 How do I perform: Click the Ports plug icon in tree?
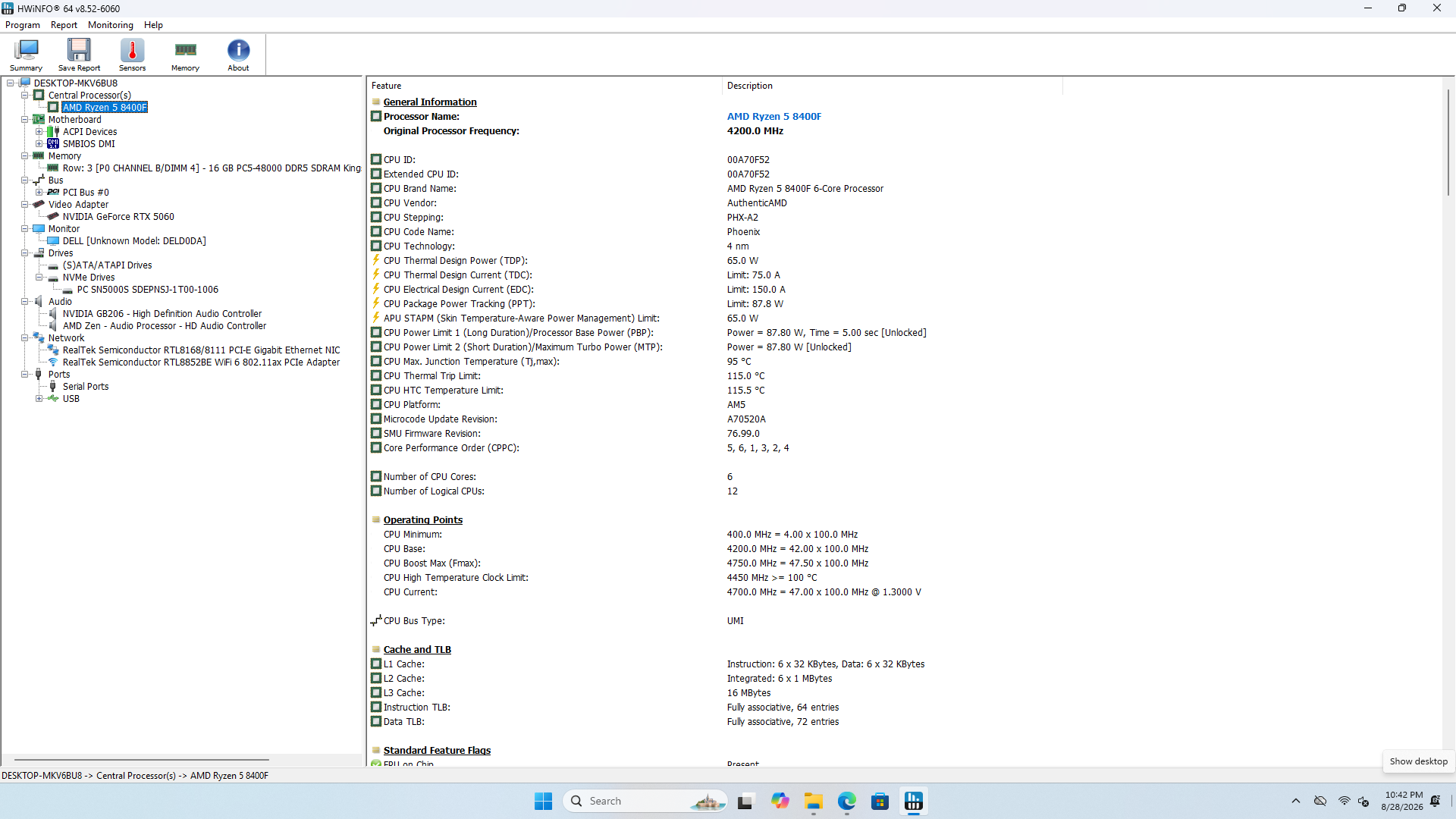click(x=39, y=374)
